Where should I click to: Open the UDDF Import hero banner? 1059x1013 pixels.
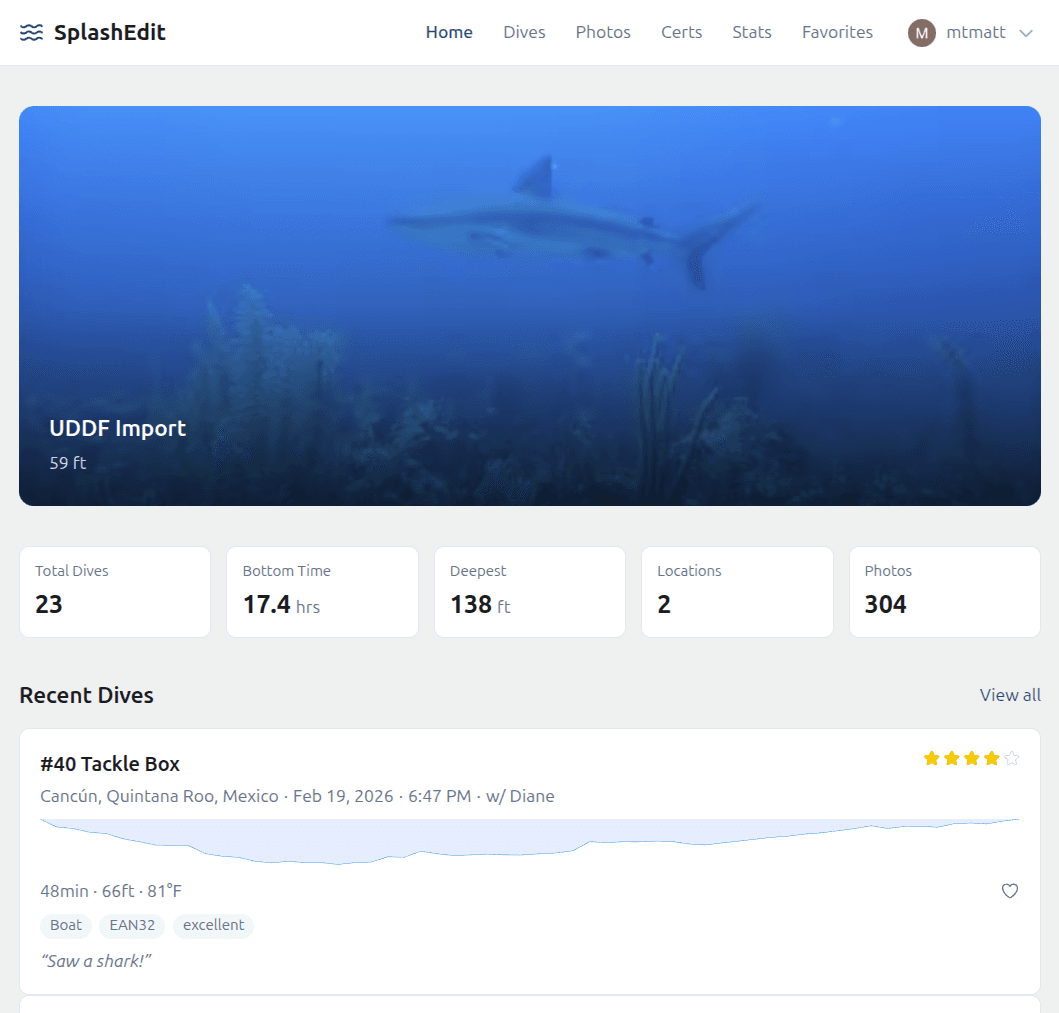[x=529, y=305]
